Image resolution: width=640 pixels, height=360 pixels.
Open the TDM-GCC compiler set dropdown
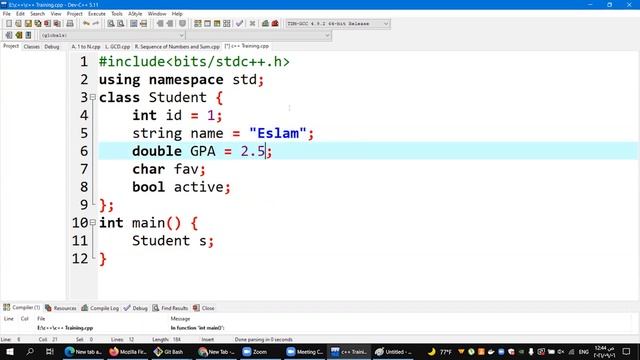[337, 24]
